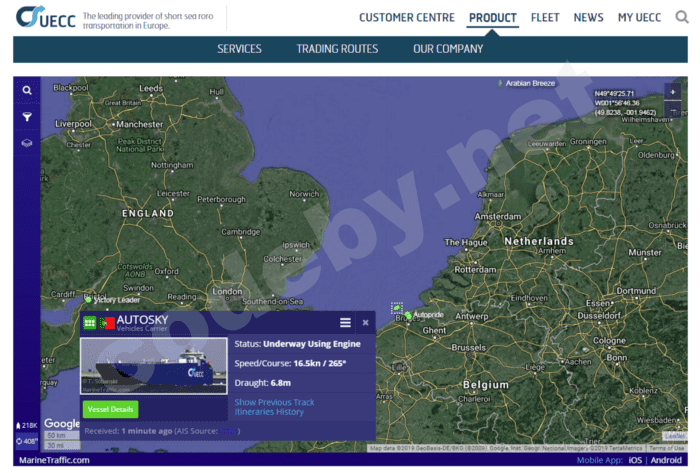Click the Vessel Details button
The height and width of the screenshot is (473, 700).
click(110, 409)
